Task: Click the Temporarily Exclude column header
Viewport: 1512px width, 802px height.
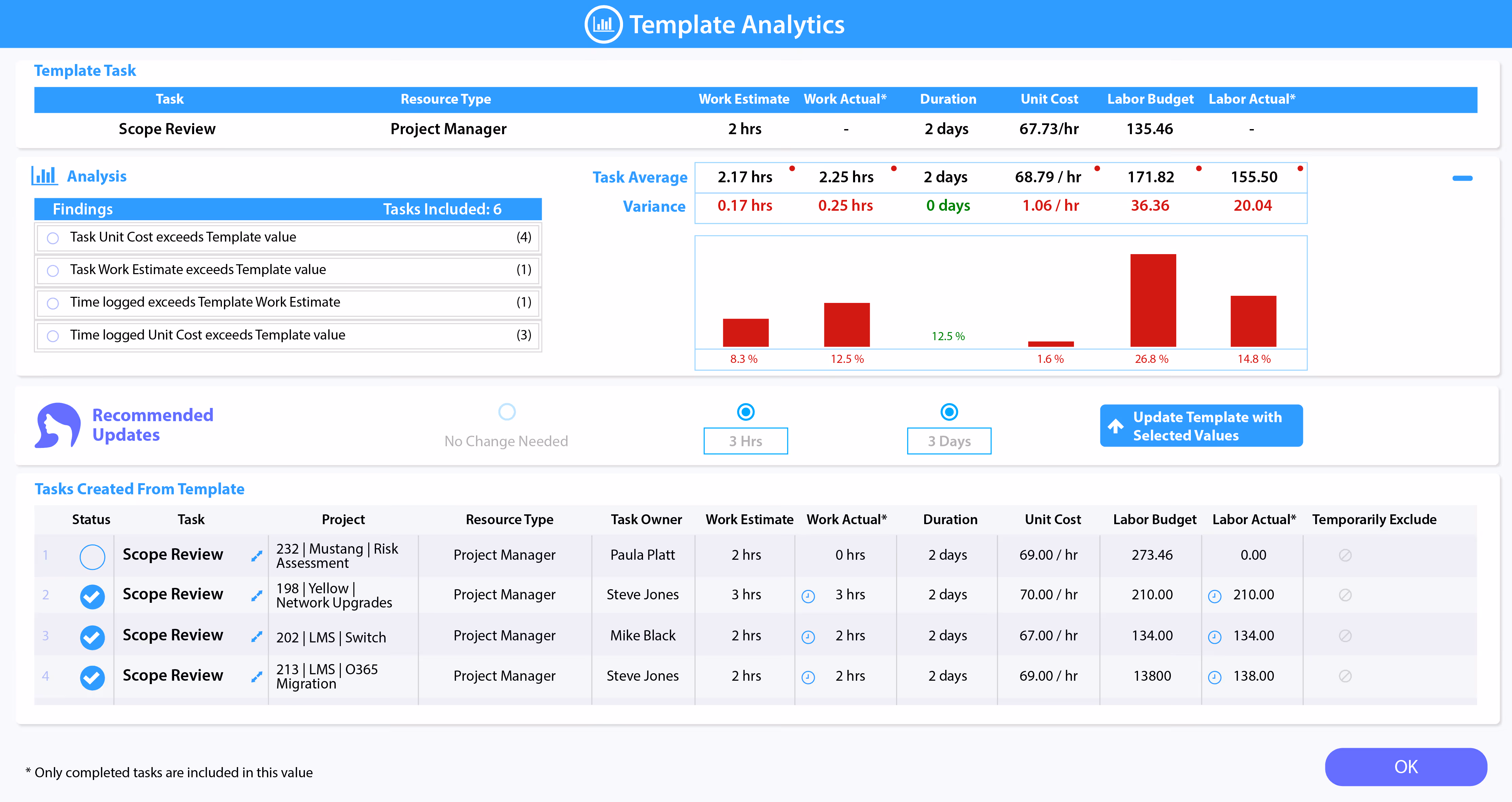Action: [1374, 520]
